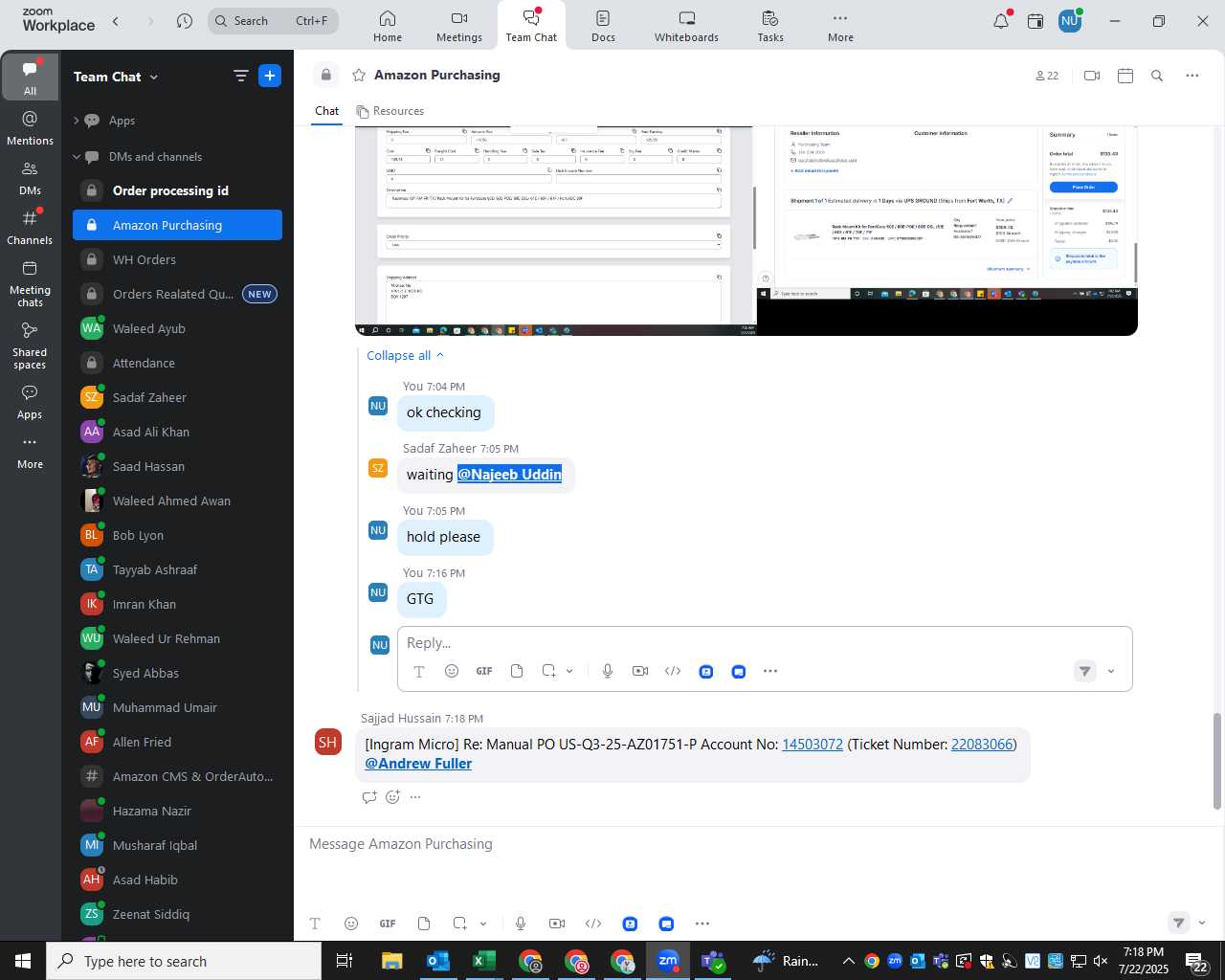This screenshot has width=1225, height=980.
Task: Open Shared spaces in the sidebar
Action: [x=30, y=345]
